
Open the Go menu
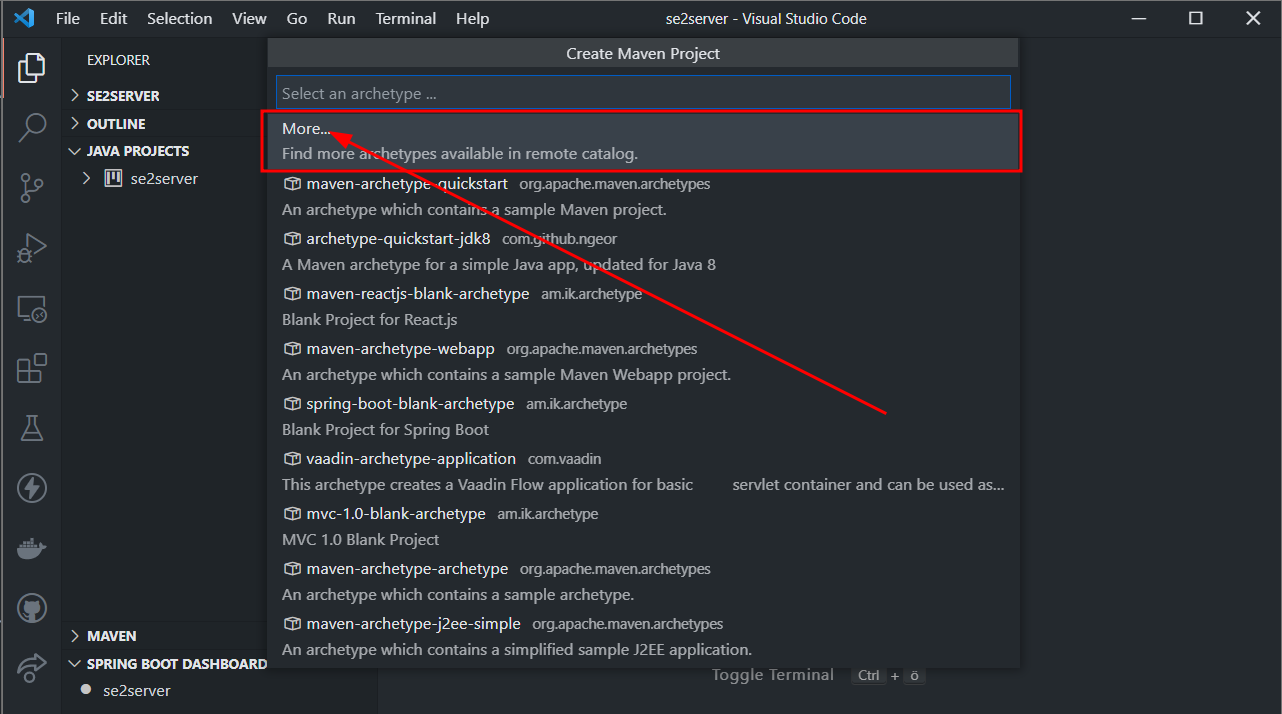[x=297, y=18]
